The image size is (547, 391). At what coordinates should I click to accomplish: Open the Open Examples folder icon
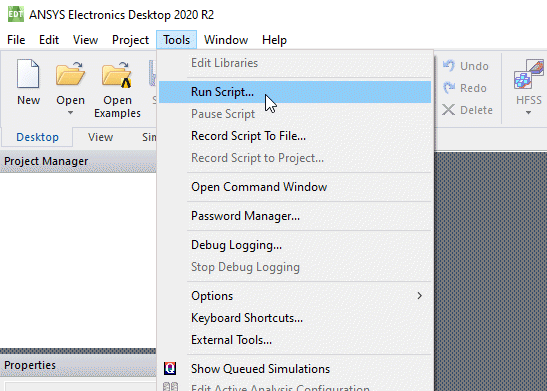(117, 74)
